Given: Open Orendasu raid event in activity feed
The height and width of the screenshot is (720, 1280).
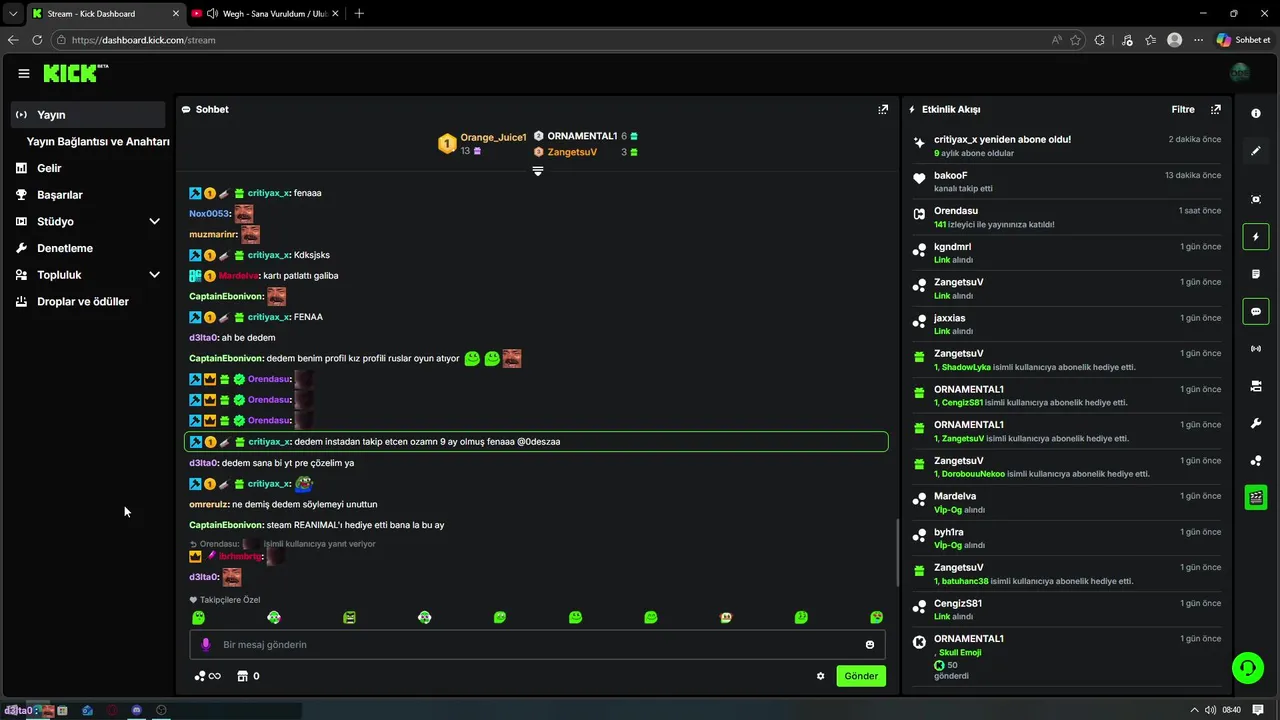Looking at the screenshot, I should (x=1068, y=217).
